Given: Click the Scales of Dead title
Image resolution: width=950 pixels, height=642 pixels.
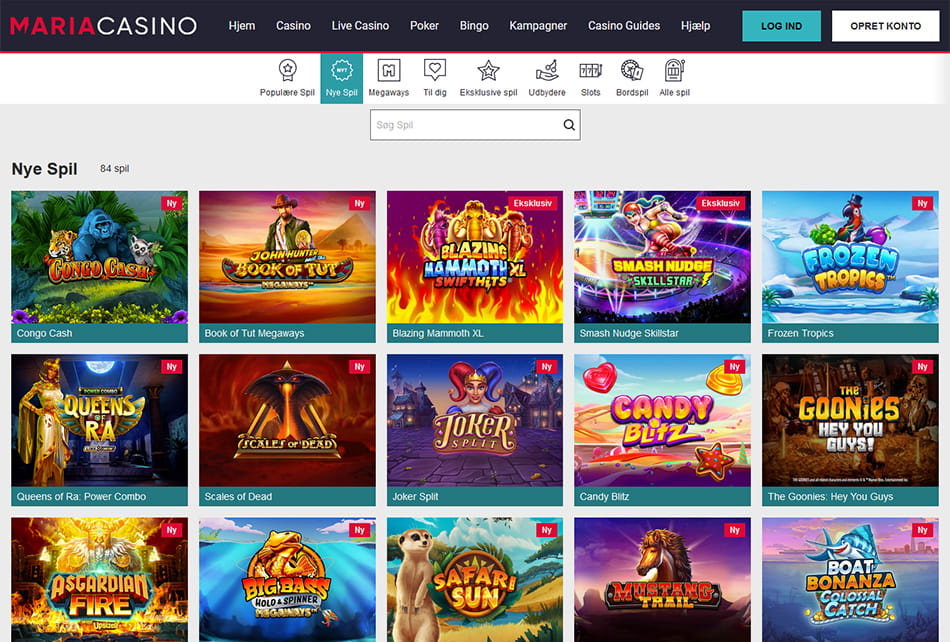Looking at the screenshot, I should pyautogui.click(x=238, y=497).
